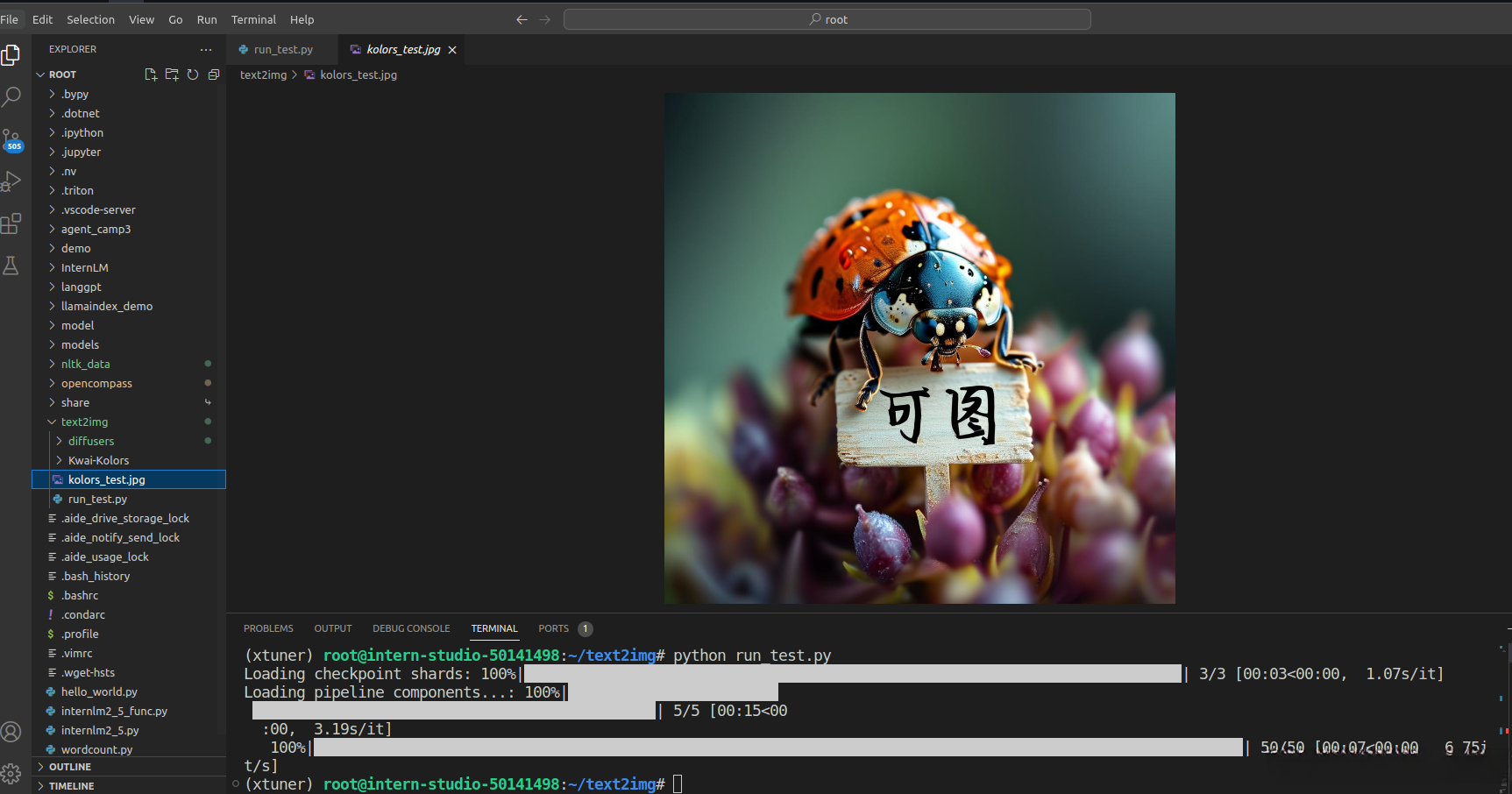Go back using navigation arrow
1512x794 pixels.
coord(522,19)
